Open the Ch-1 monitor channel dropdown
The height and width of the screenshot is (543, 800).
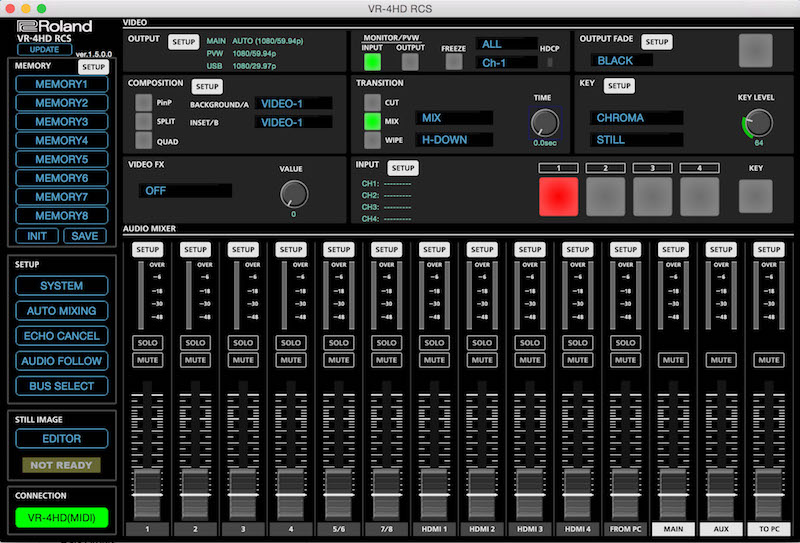coord(507,63)
